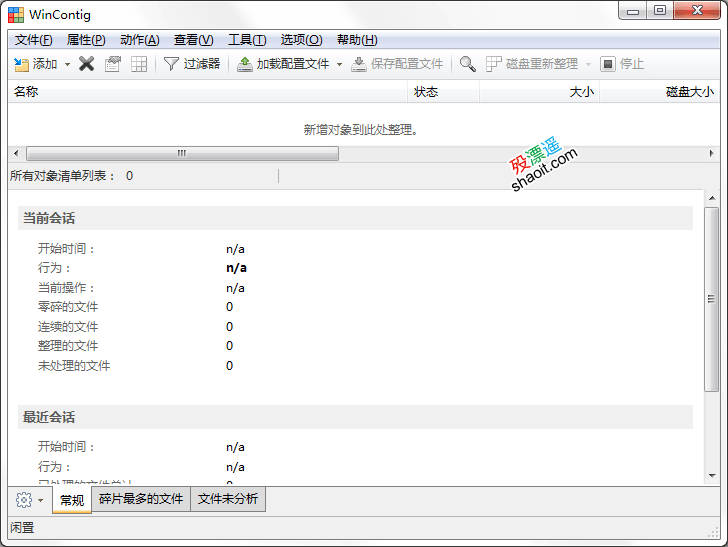Open the 文件(F) menu
Viewport: 728px width, 547px height.
tap(33, 40)
